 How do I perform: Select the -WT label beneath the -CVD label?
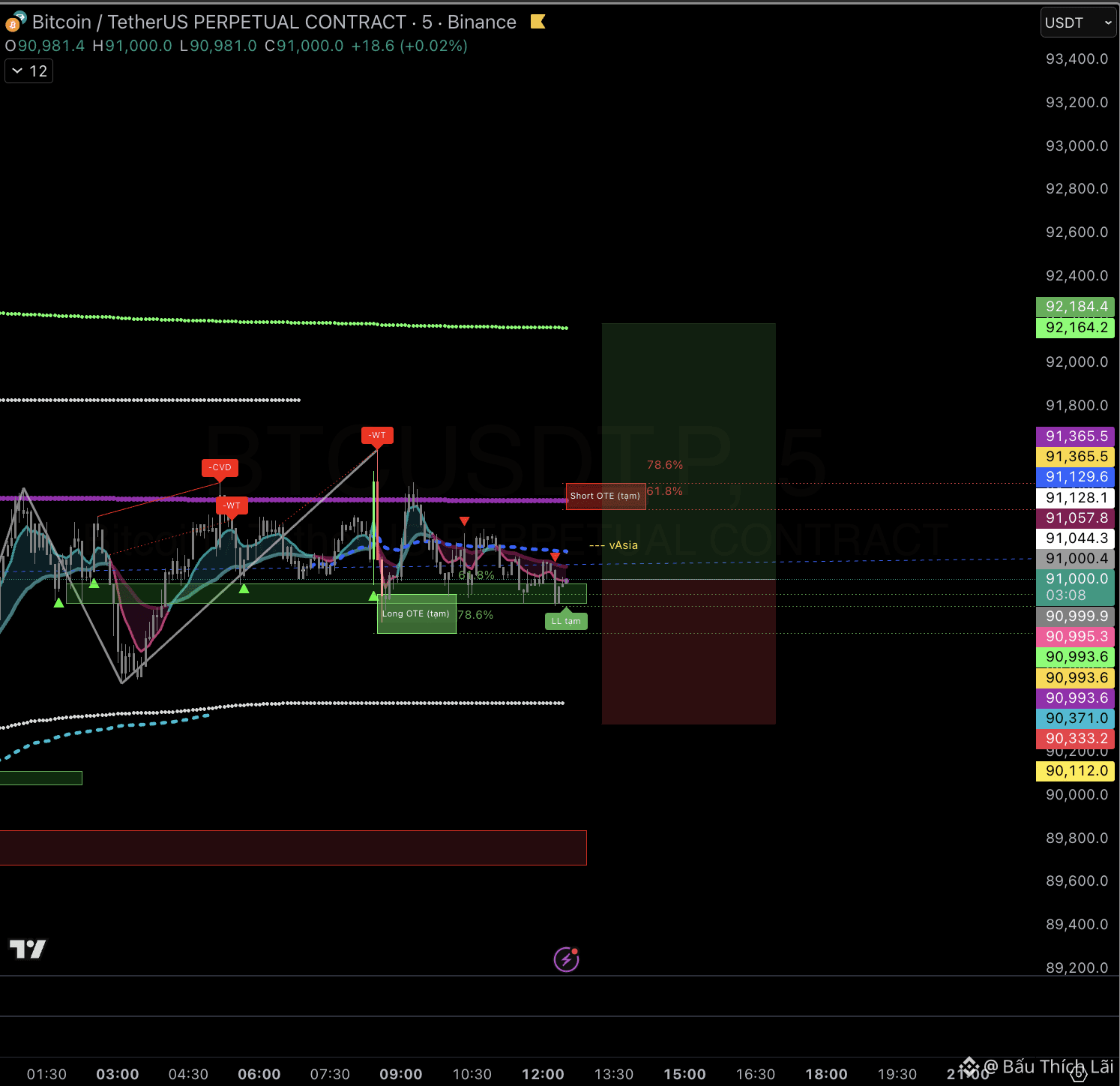click(231, 505)
